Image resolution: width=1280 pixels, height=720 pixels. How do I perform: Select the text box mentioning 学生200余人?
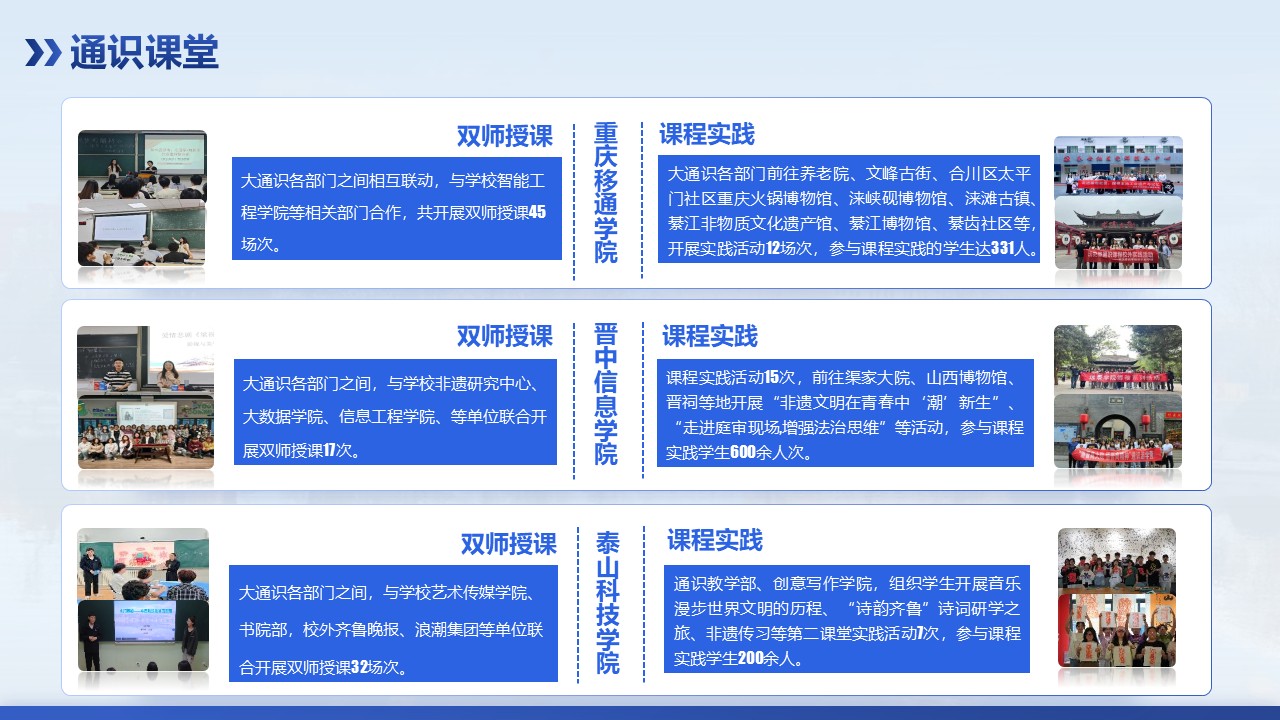click(846, 620)
